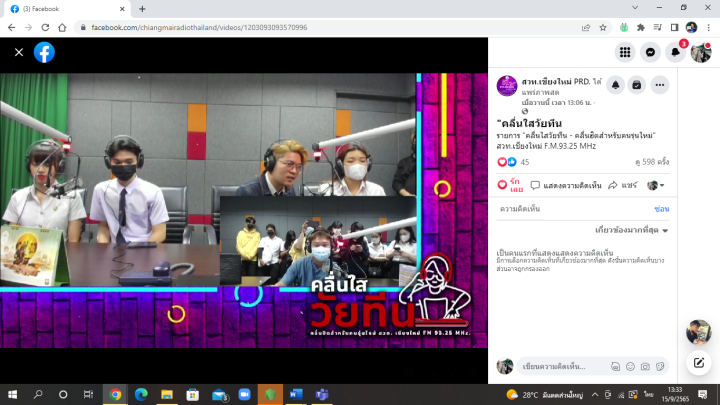
Task: Select the (3) Facebook tab
Action: tap(67, 9)
